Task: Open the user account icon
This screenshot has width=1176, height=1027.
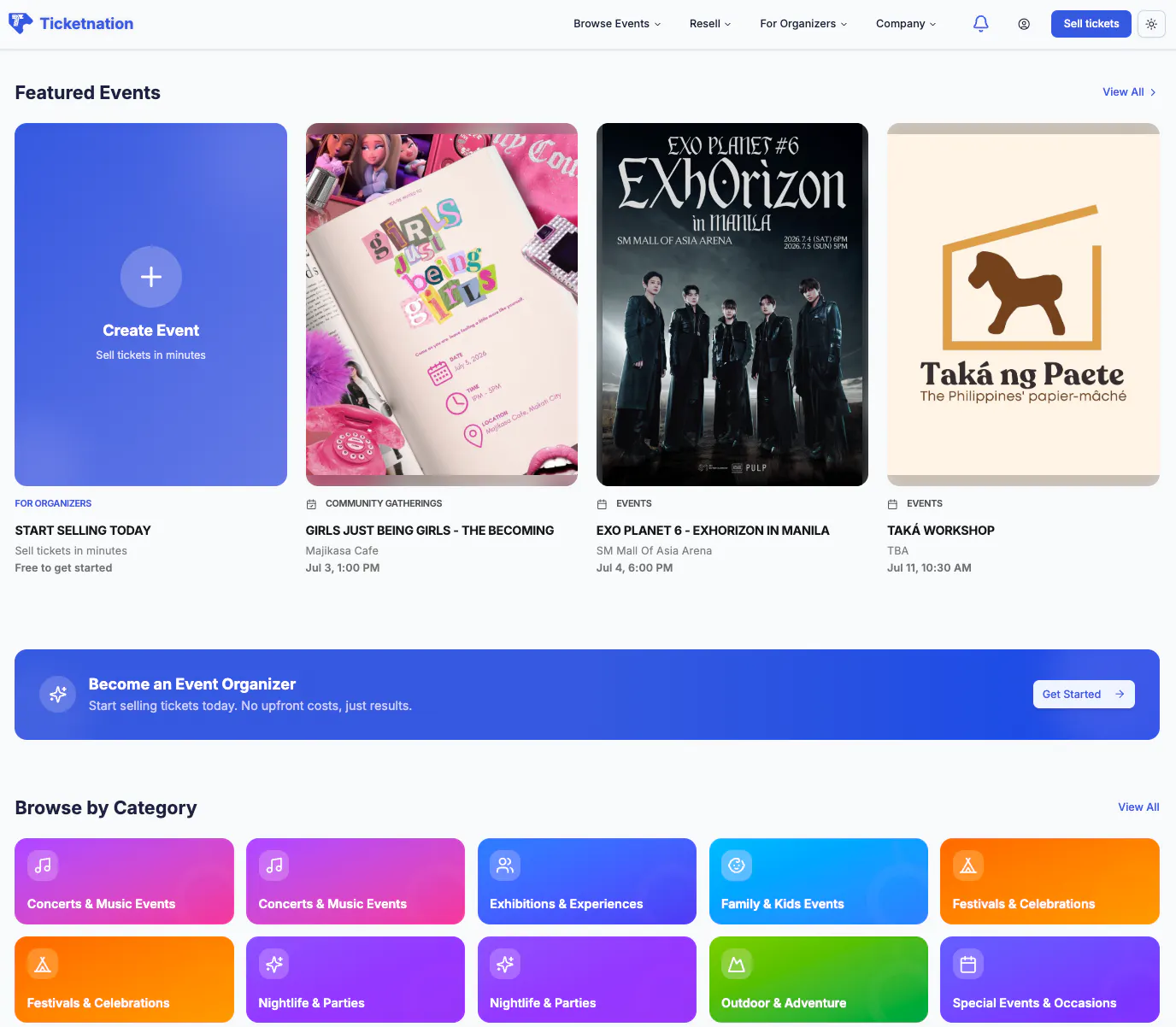Action: click(x=1024, y=24)
